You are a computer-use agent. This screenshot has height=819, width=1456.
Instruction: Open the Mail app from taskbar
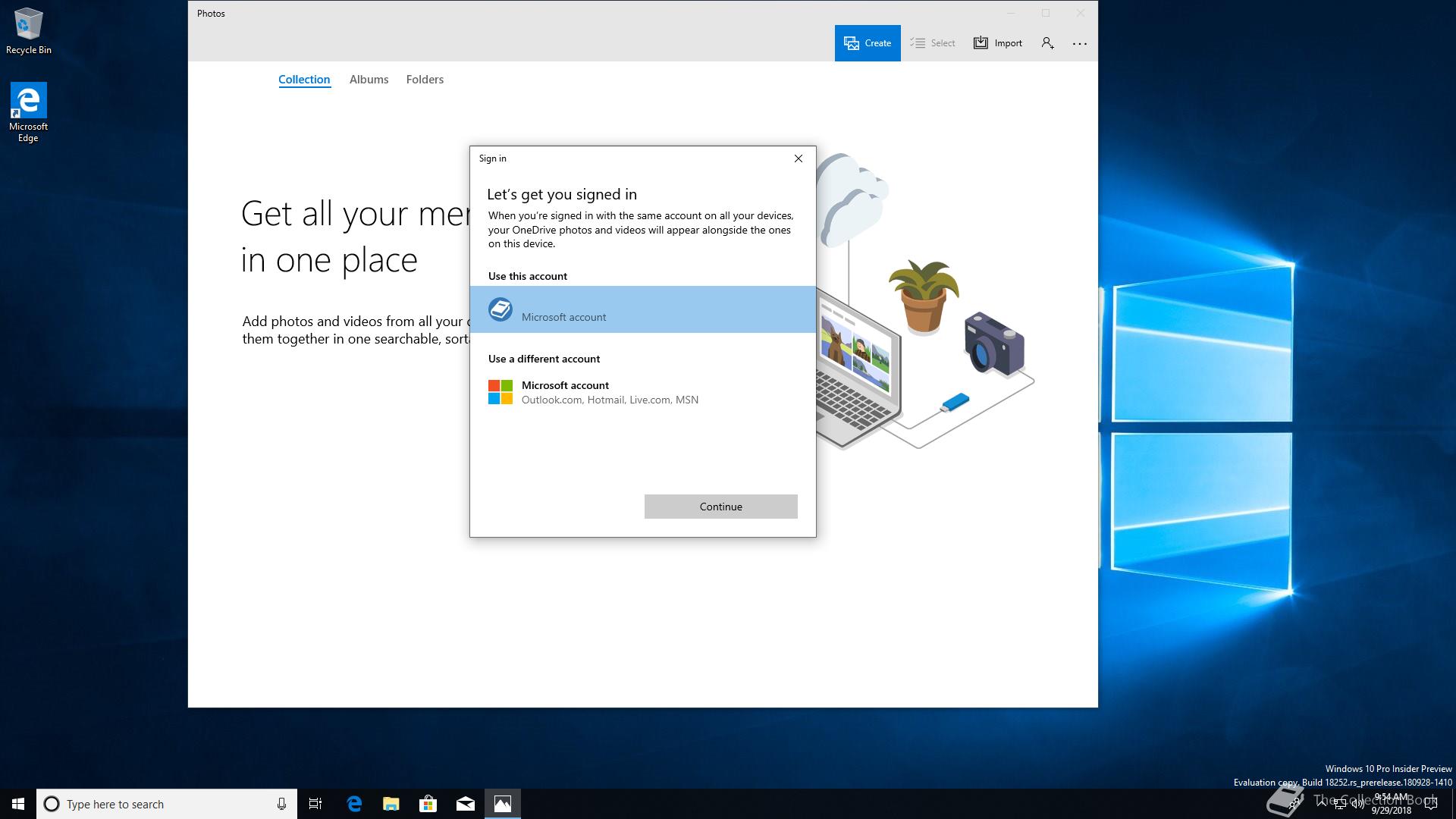click(466, 804)
